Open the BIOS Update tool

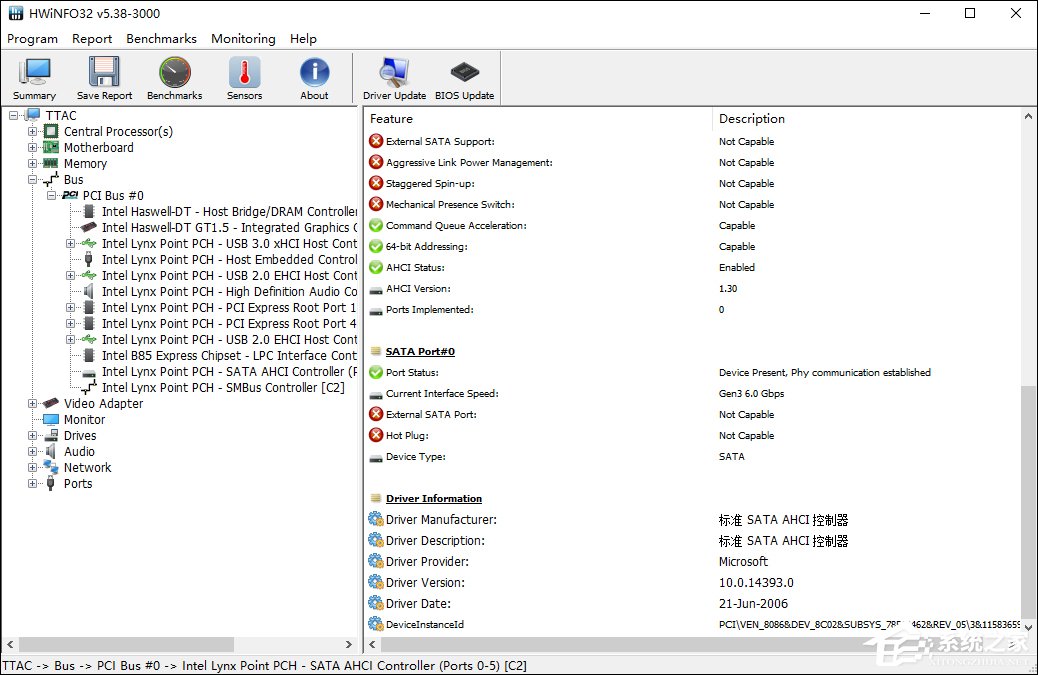pyautogui.click(x=464, y=77)
